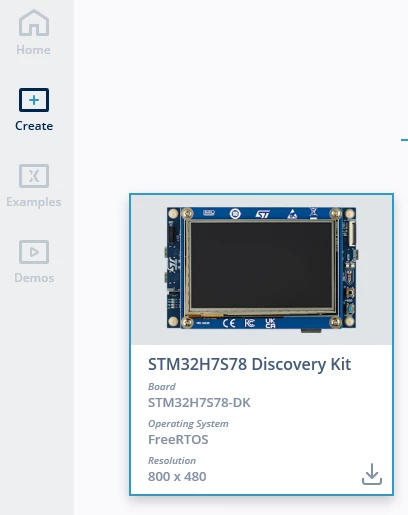Open the Demos play icon
This screenshot has width=408, height=515.
coord(34,252)
